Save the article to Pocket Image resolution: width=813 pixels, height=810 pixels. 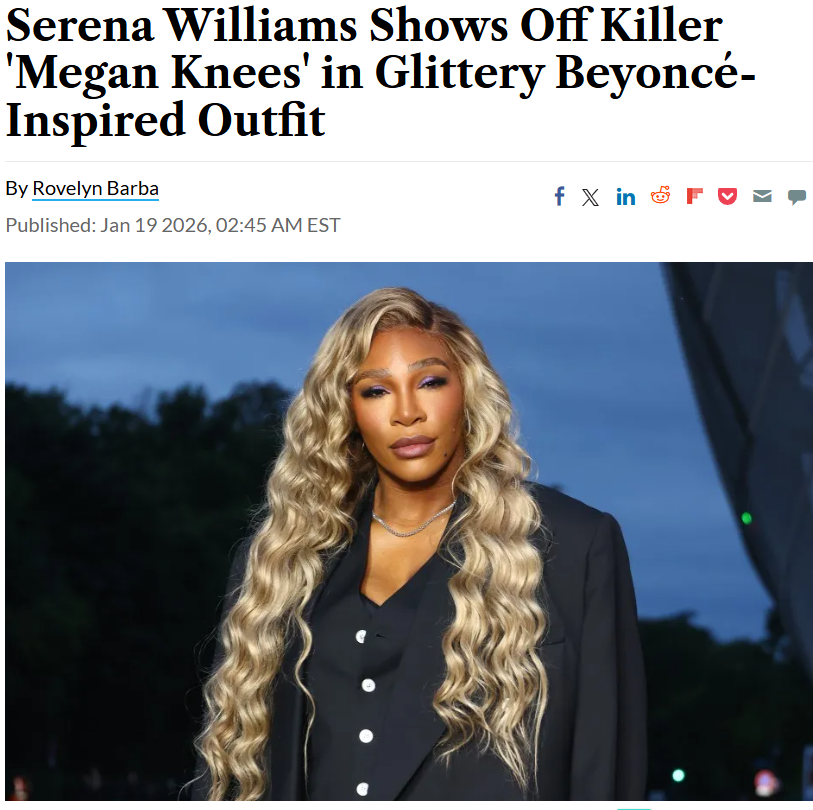point(727,197)
